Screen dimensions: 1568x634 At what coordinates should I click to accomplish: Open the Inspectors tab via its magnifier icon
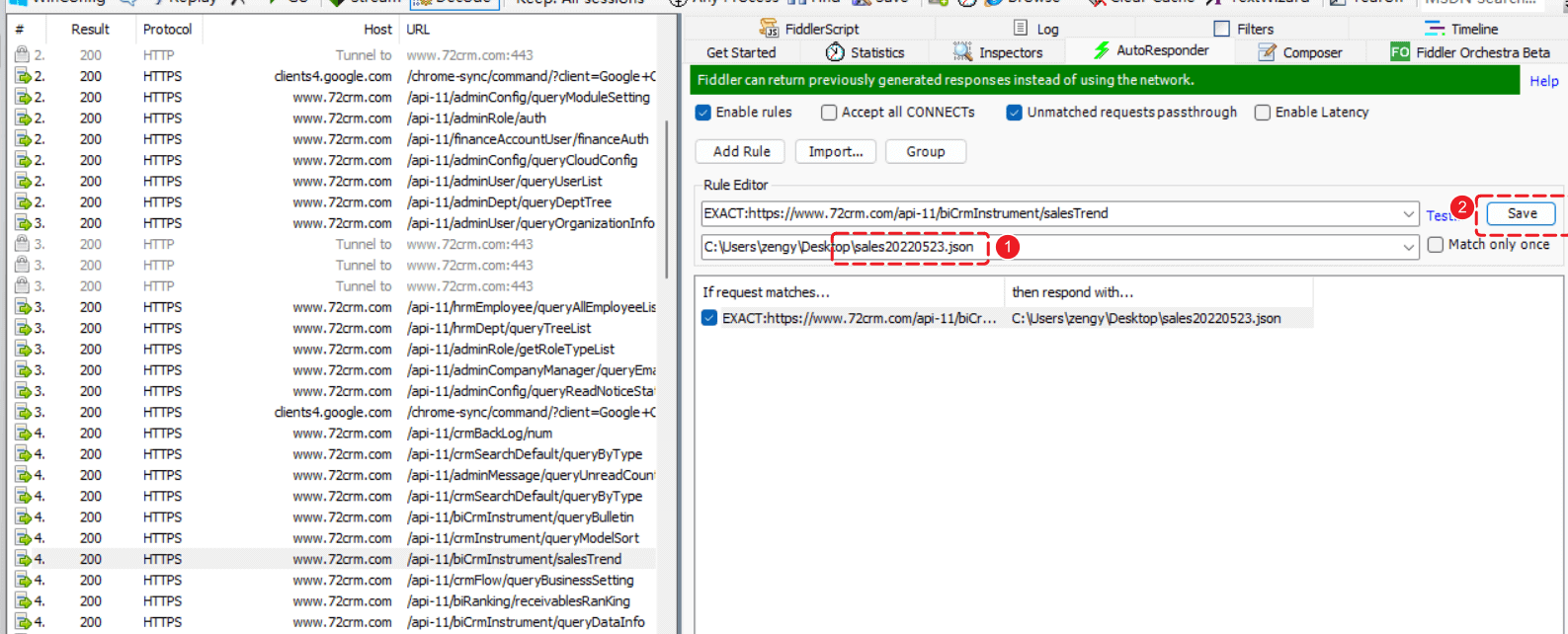tap(962, 52)
